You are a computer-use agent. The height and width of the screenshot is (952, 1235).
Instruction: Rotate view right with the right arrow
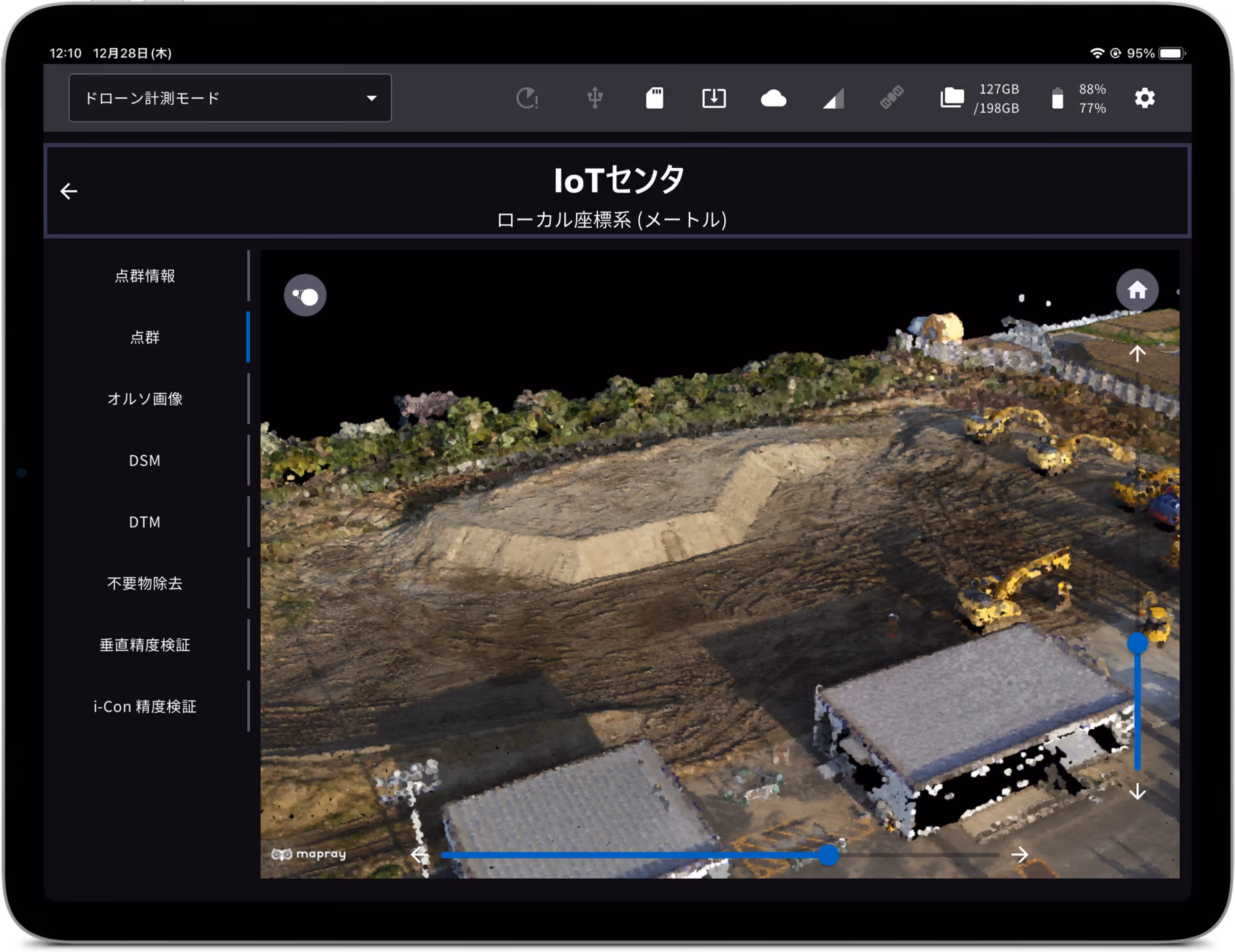[x=1020, y=854]
